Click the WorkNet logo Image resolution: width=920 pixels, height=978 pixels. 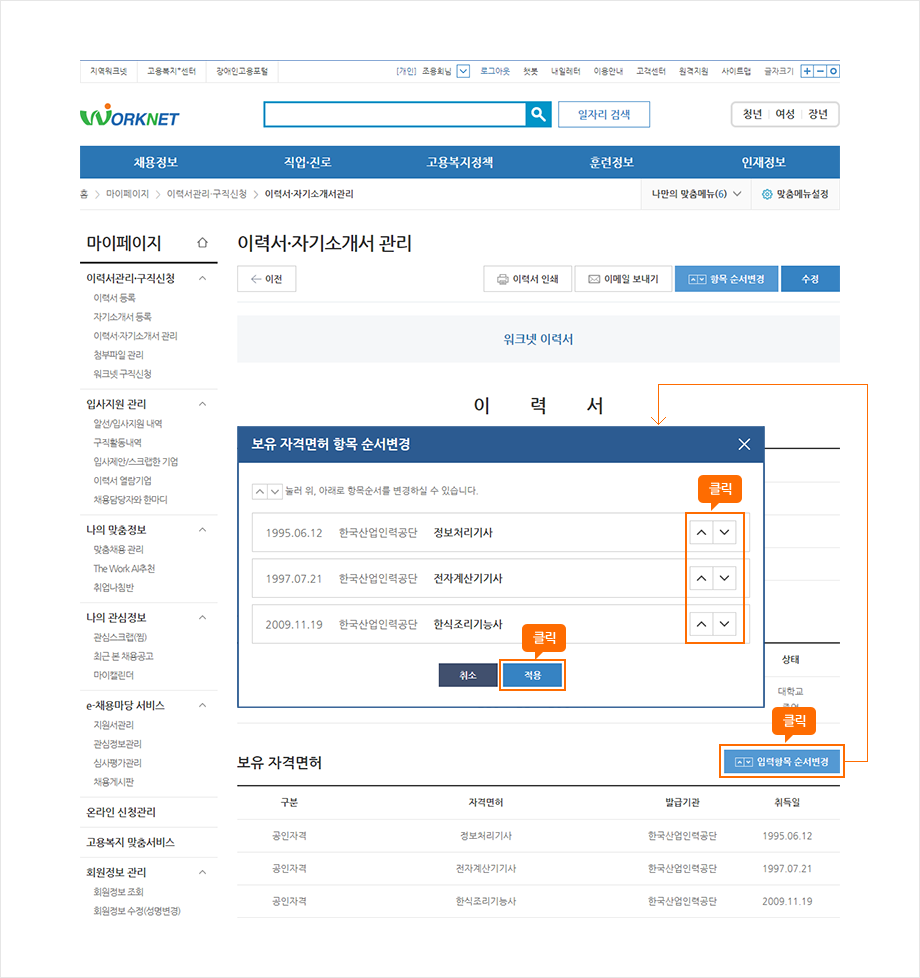coord(130,117)
